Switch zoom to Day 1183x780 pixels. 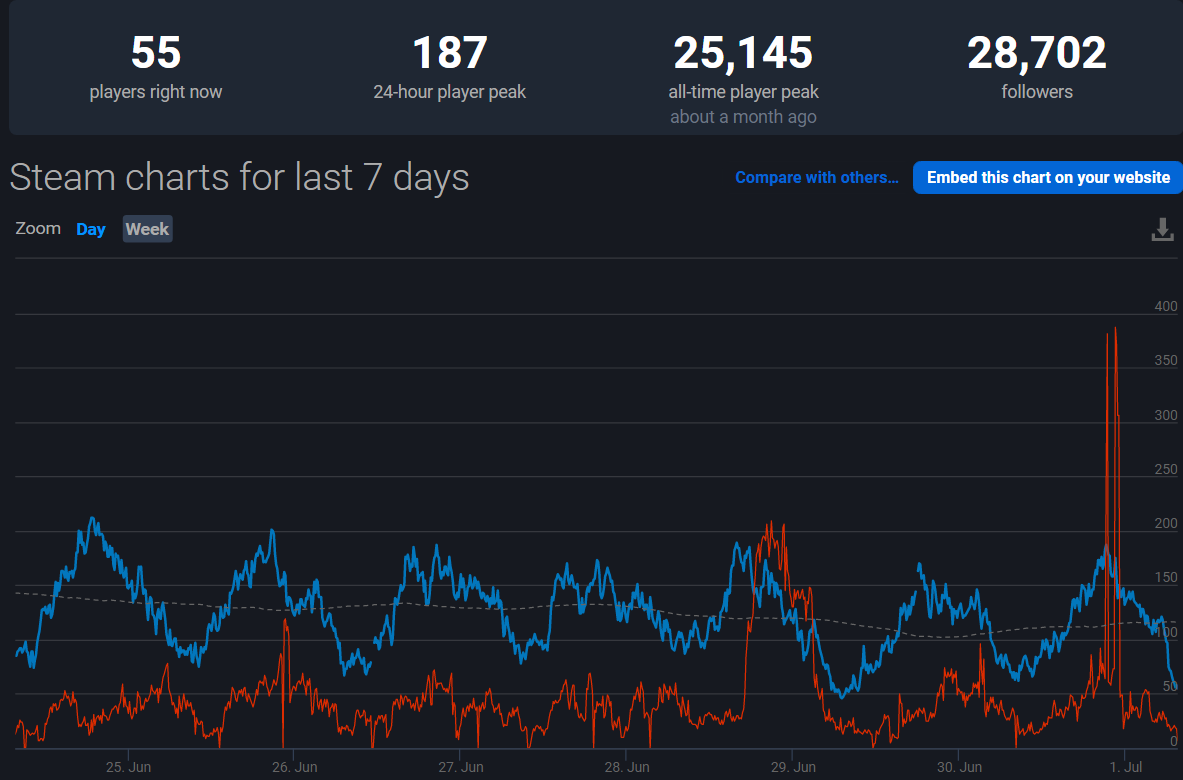(91, 229)
